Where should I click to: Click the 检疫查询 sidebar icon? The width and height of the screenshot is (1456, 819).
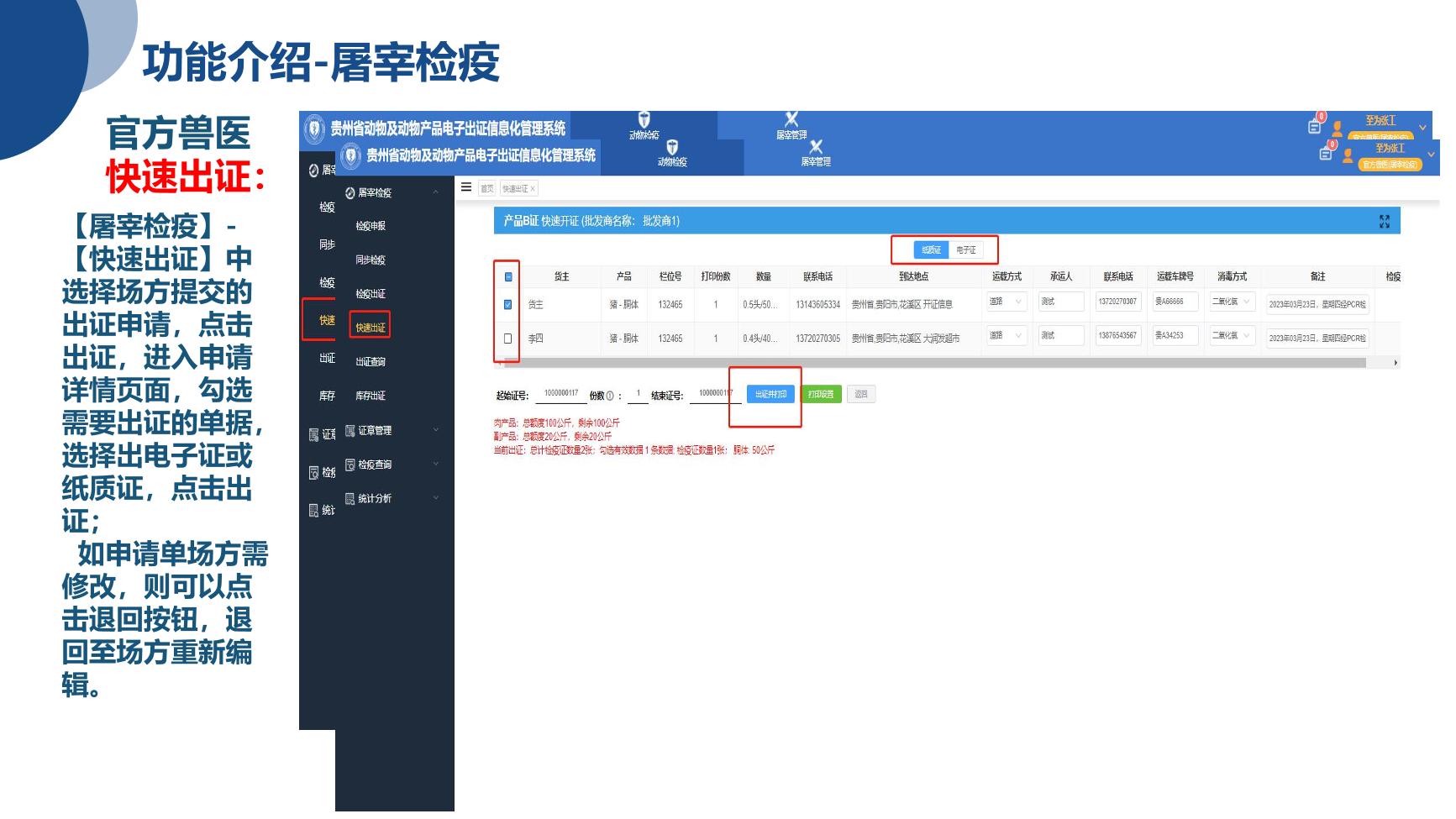(x=350, y=465)
